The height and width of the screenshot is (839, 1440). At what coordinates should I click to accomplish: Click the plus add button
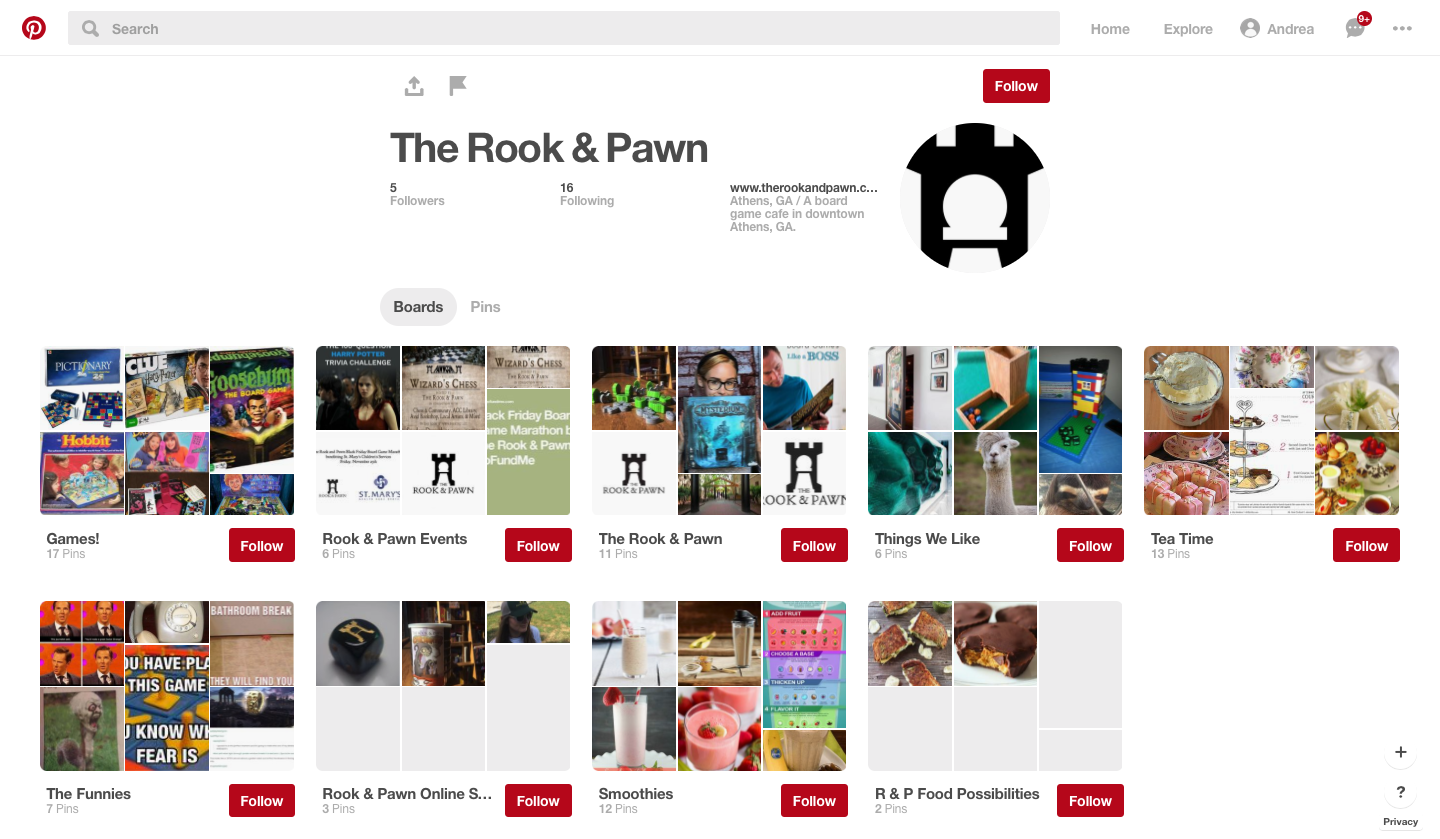(x=1400, y=752)
